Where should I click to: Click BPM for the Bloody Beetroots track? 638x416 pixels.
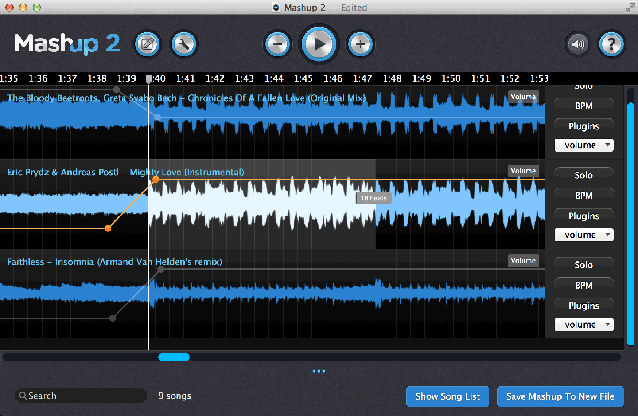point(583,106)
